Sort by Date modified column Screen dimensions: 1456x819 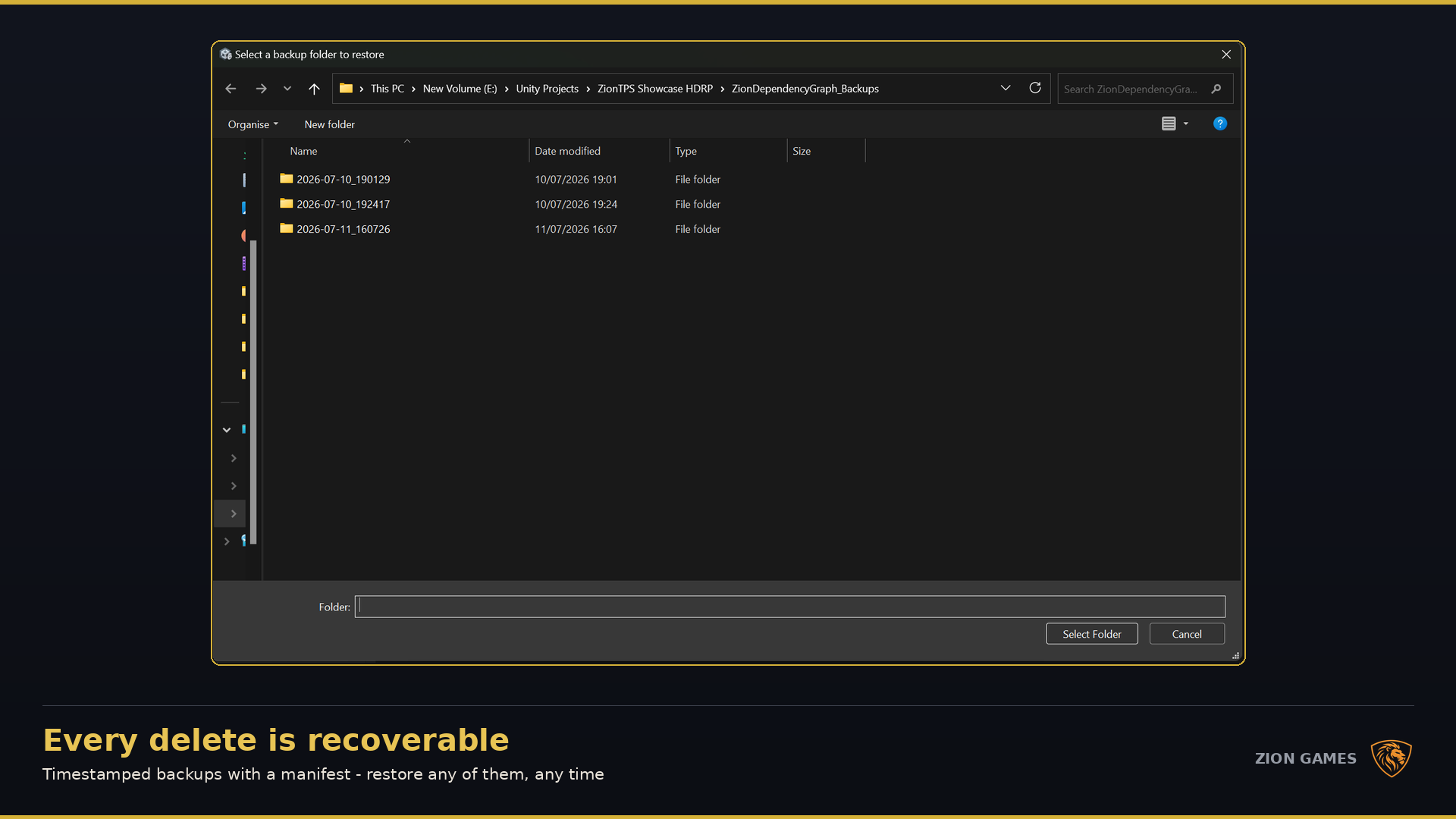point(567,151)
